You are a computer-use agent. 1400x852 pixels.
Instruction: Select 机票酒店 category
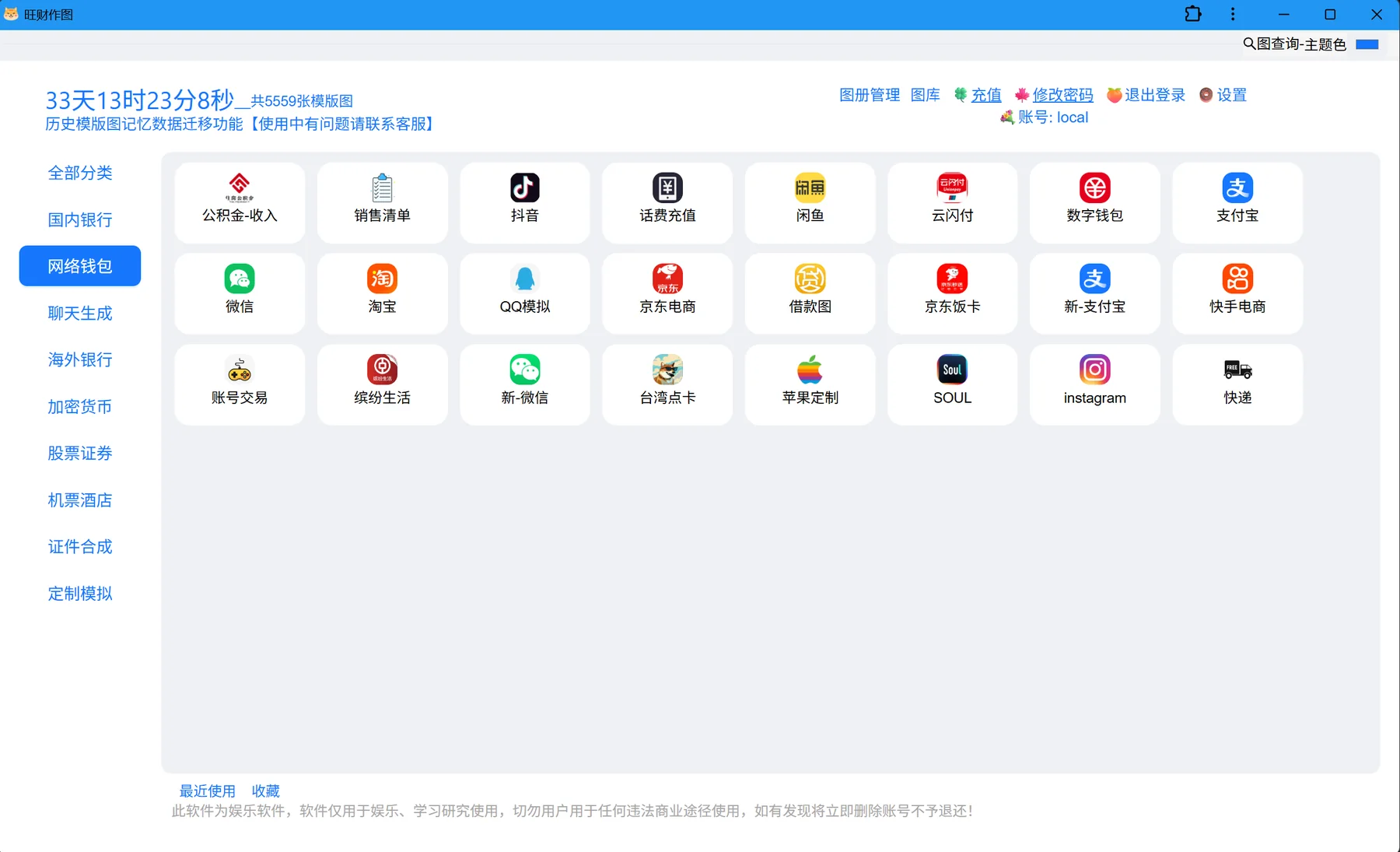coord(80,500)
